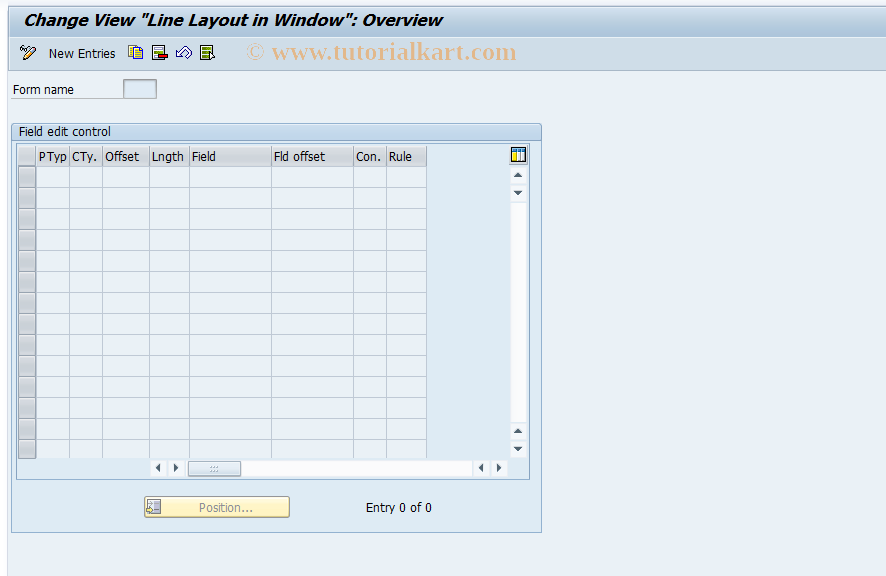Click vertical scroll up arrow at top
Image resolution: width=886 pixels, height=576 pixels.
(518, 175)
